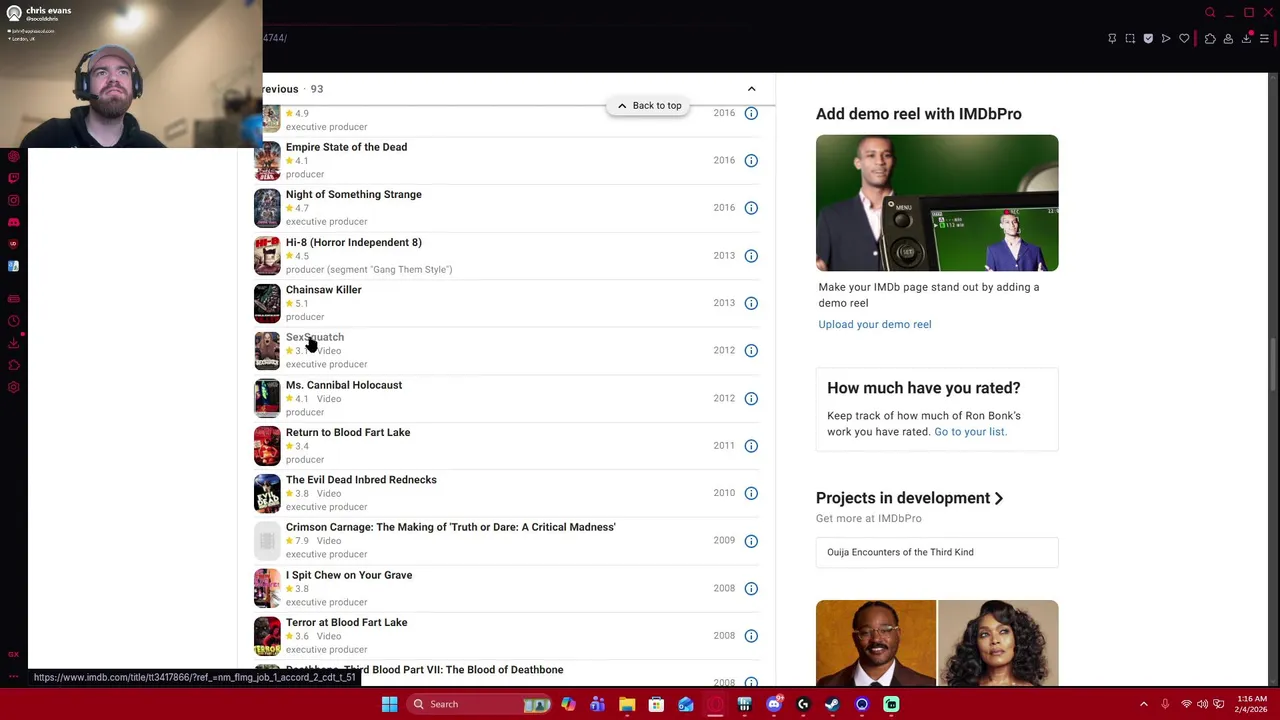This screenshot has height=720, width=1280.
Task: Open the extensions cube toolbar icon
Action: tap(1210, 39)
